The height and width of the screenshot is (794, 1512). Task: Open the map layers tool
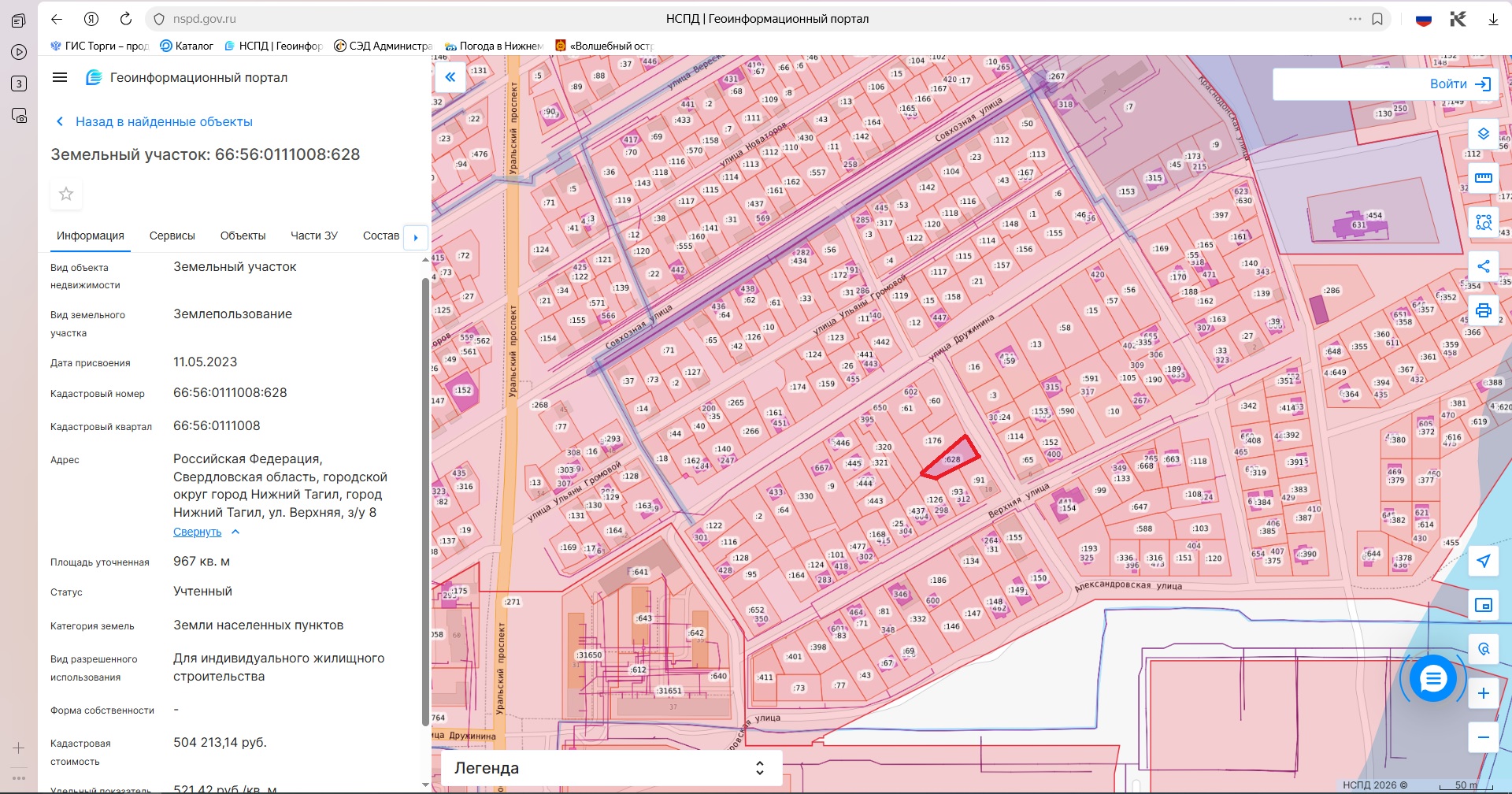click(1483, 134)
